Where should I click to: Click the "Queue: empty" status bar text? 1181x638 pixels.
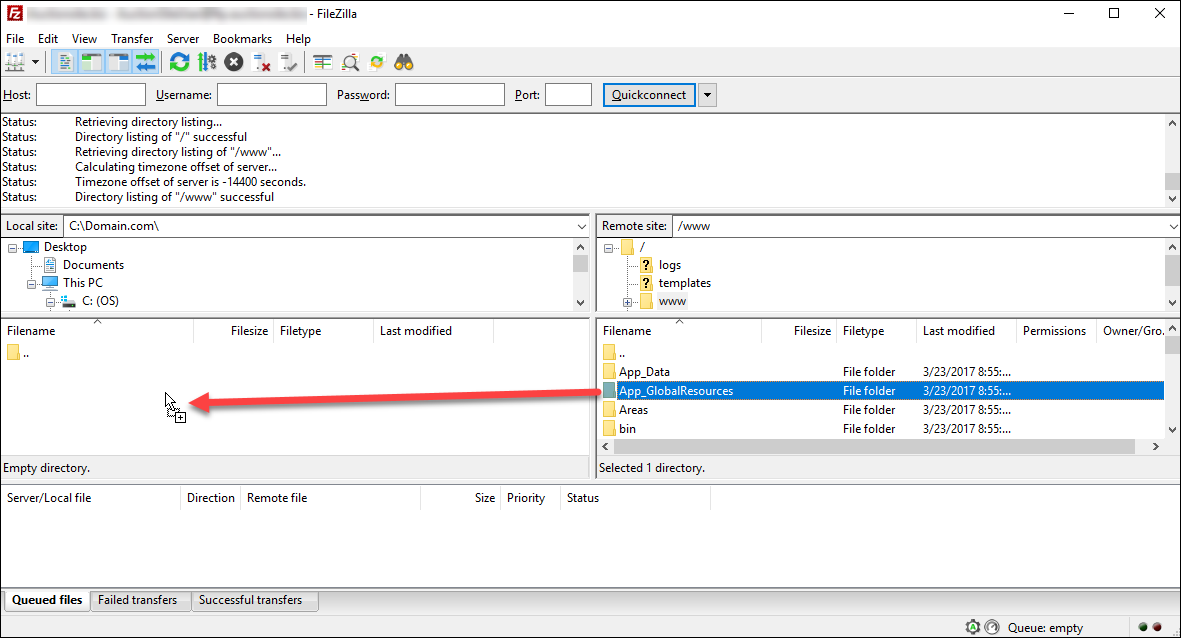click(1045, 627)
